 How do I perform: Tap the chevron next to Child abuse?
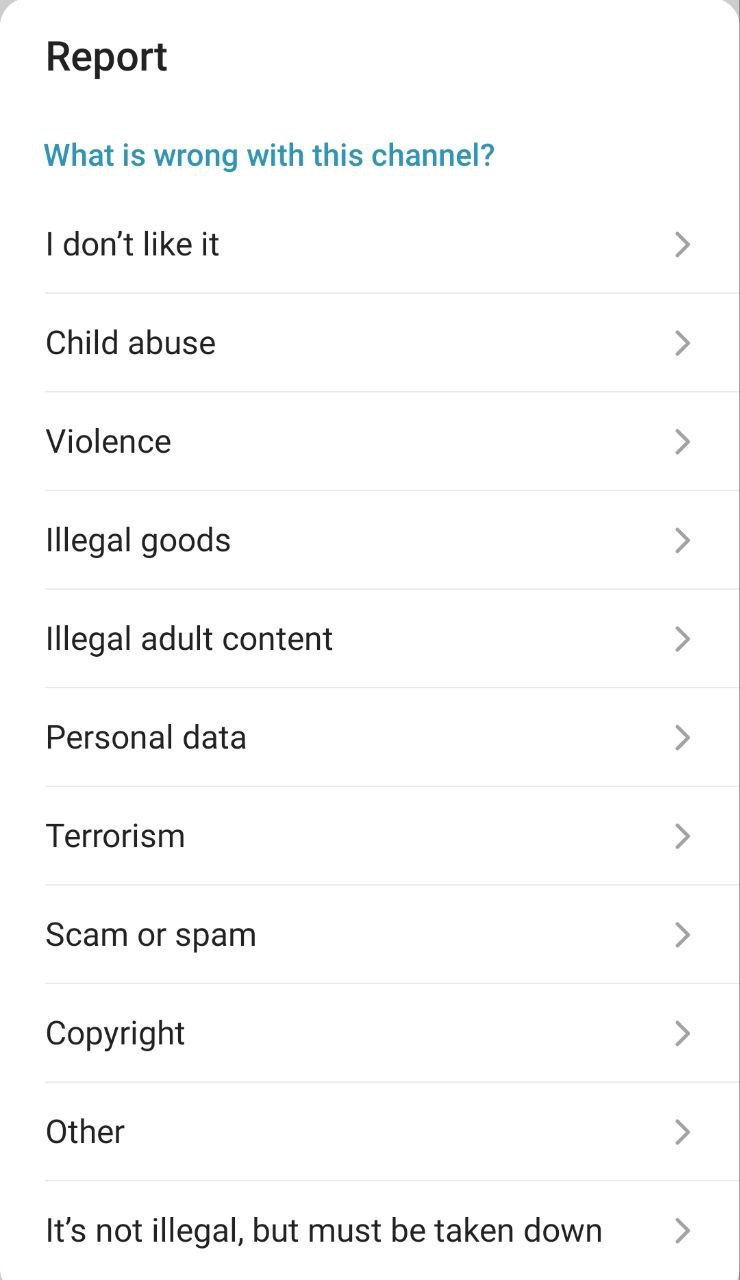(x=682, y=343)
